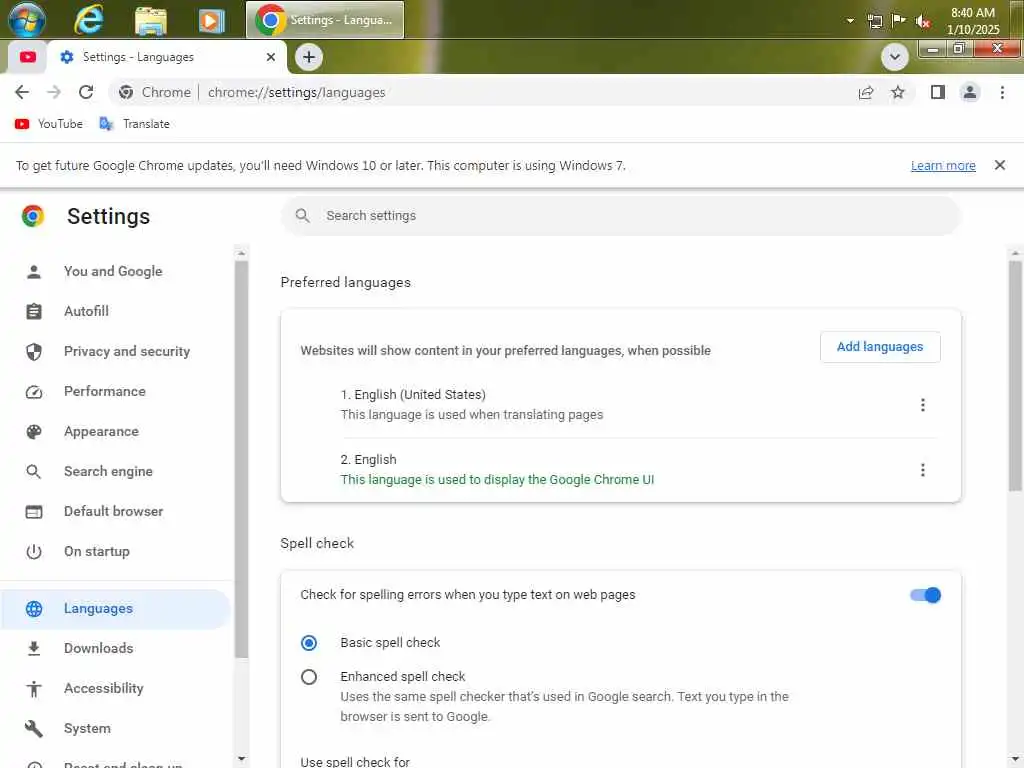Click the sidebar scroll down arrow

click(242, 759)
